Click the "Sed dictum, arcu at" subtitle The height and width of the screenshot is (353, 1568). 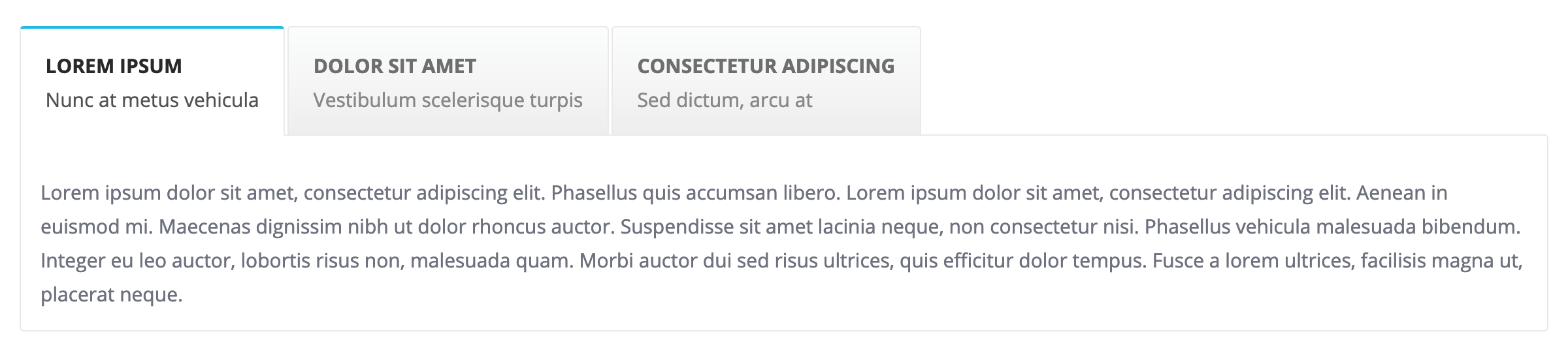[x=725, y=100]
